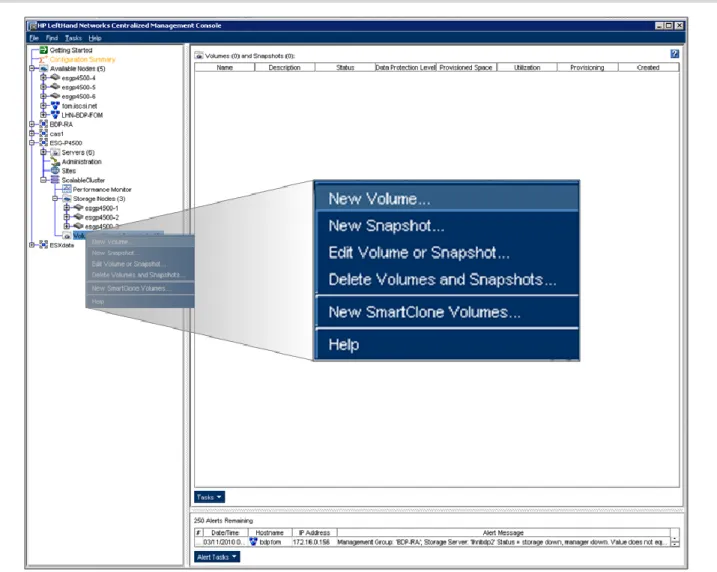Collapse the ScalableCluster branch
Image resolution: width=717 pixels, height=572 pixels.
(x=43, y=180)
